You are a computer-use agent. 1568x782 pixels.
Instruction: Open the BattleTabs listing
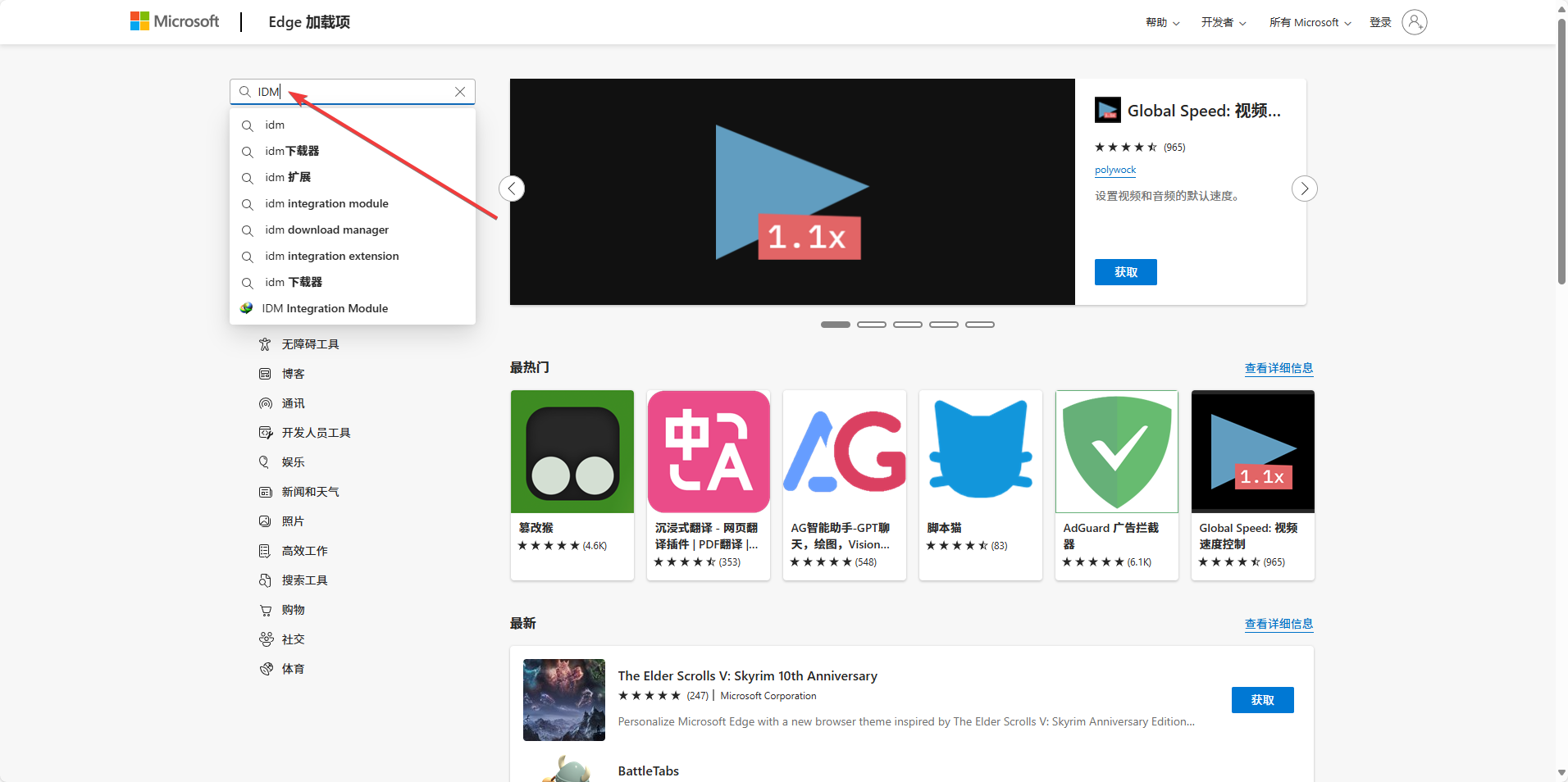(x=649, y=771)
